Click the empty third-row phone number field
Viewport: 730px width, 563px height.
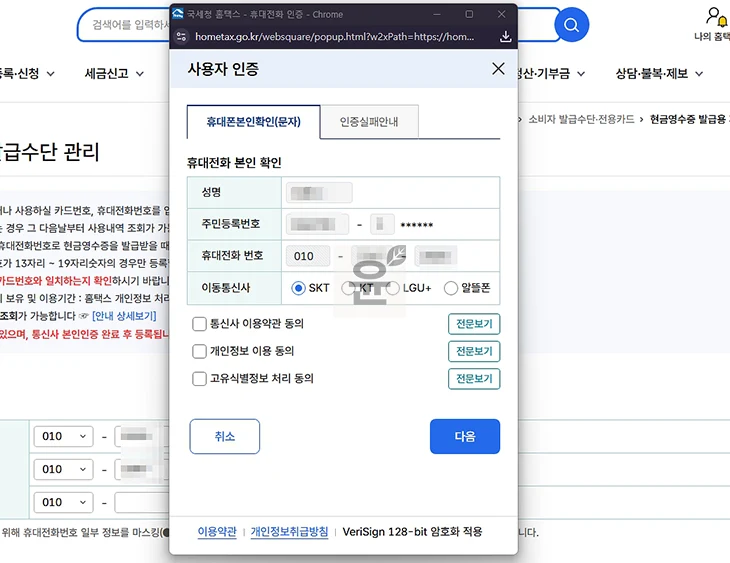(142, 502)
